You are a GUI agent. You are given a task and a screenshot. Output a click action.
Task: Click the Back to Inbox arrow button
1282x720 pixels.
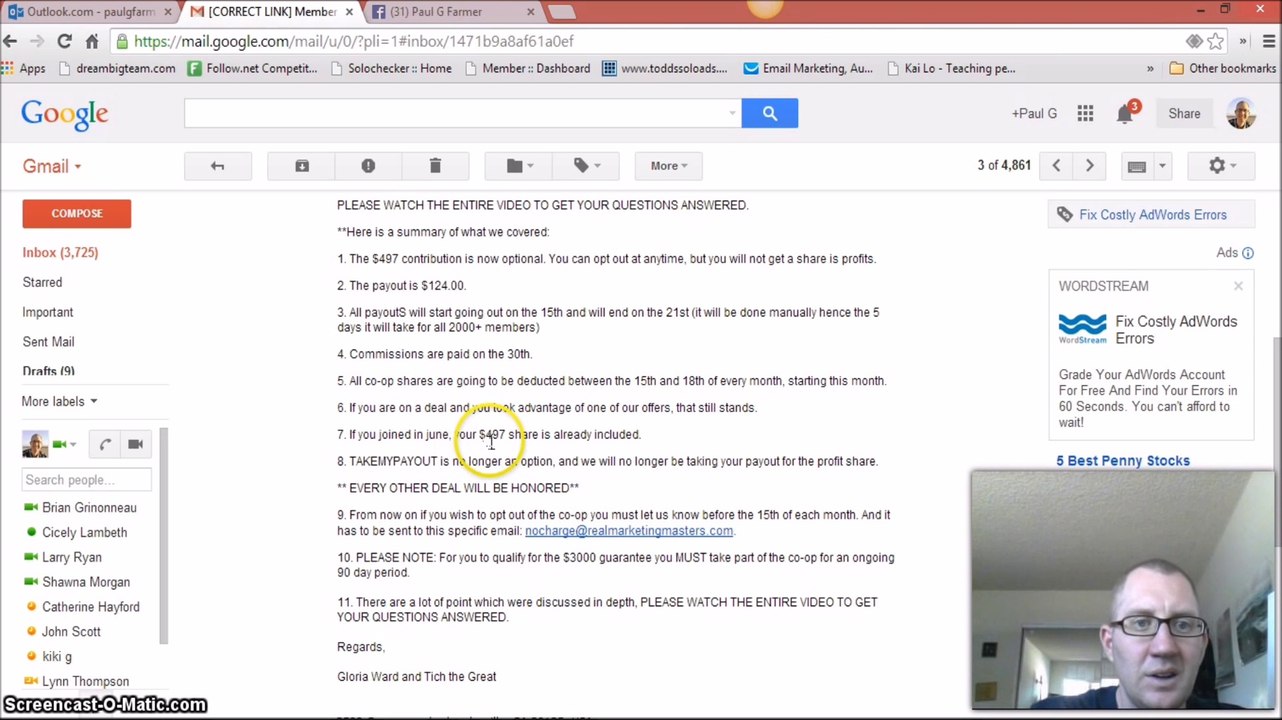pos(217,166)
